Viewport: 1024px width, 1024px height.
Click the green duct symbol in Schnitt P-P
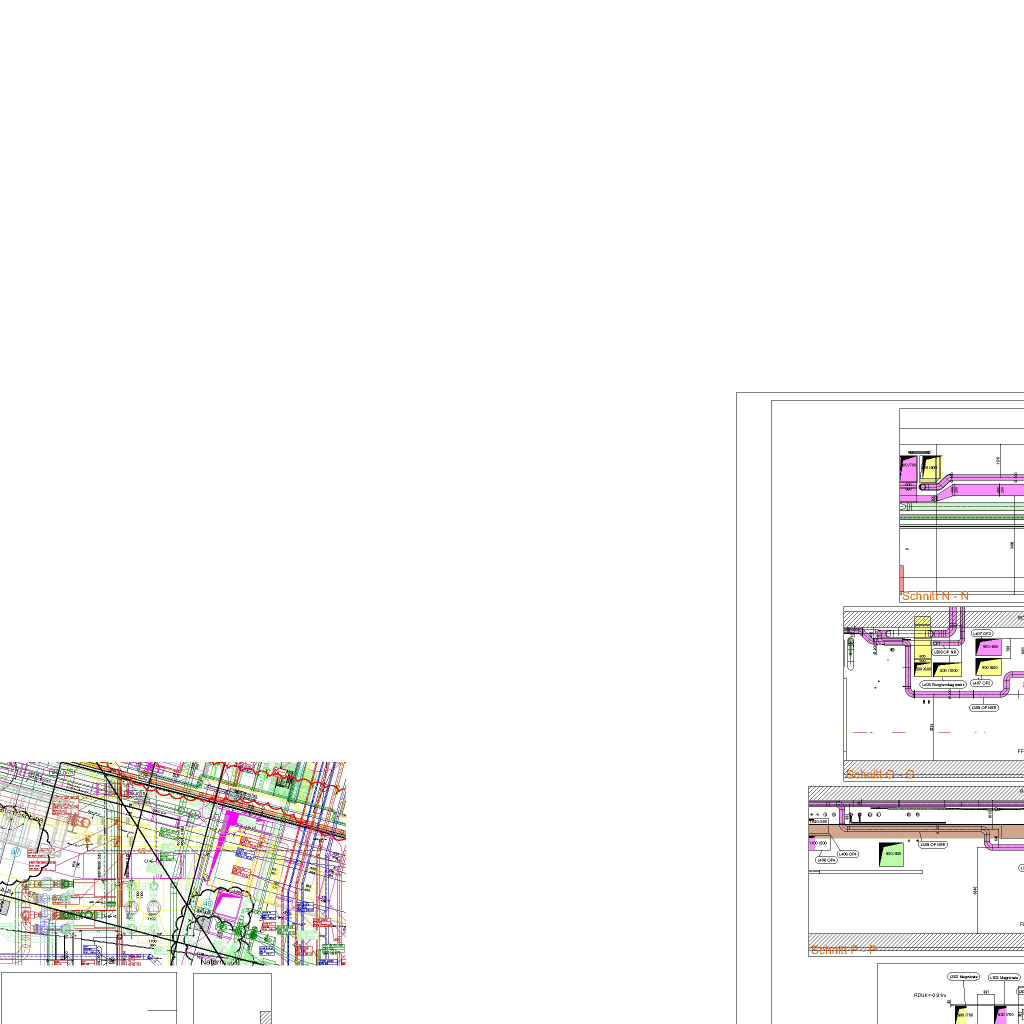point(891,854)
